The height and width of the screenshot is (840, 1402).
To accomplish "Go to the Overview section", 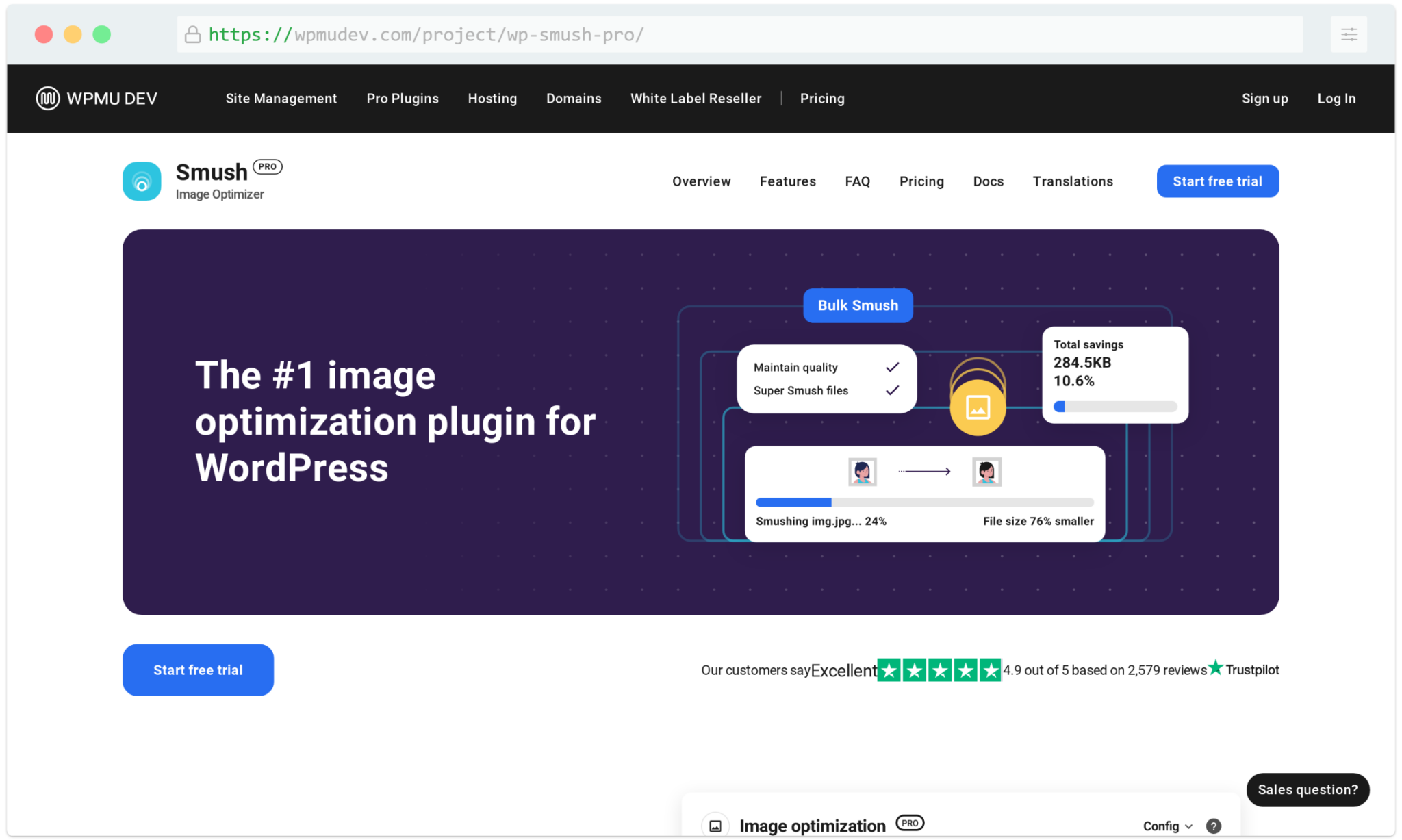I will pos(701,181).
